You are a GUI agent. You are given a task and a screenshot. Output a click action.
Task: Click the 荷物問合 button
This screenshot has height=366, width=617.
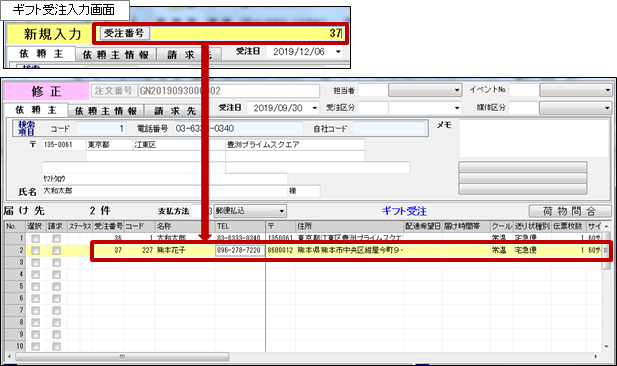click(570, 211)
